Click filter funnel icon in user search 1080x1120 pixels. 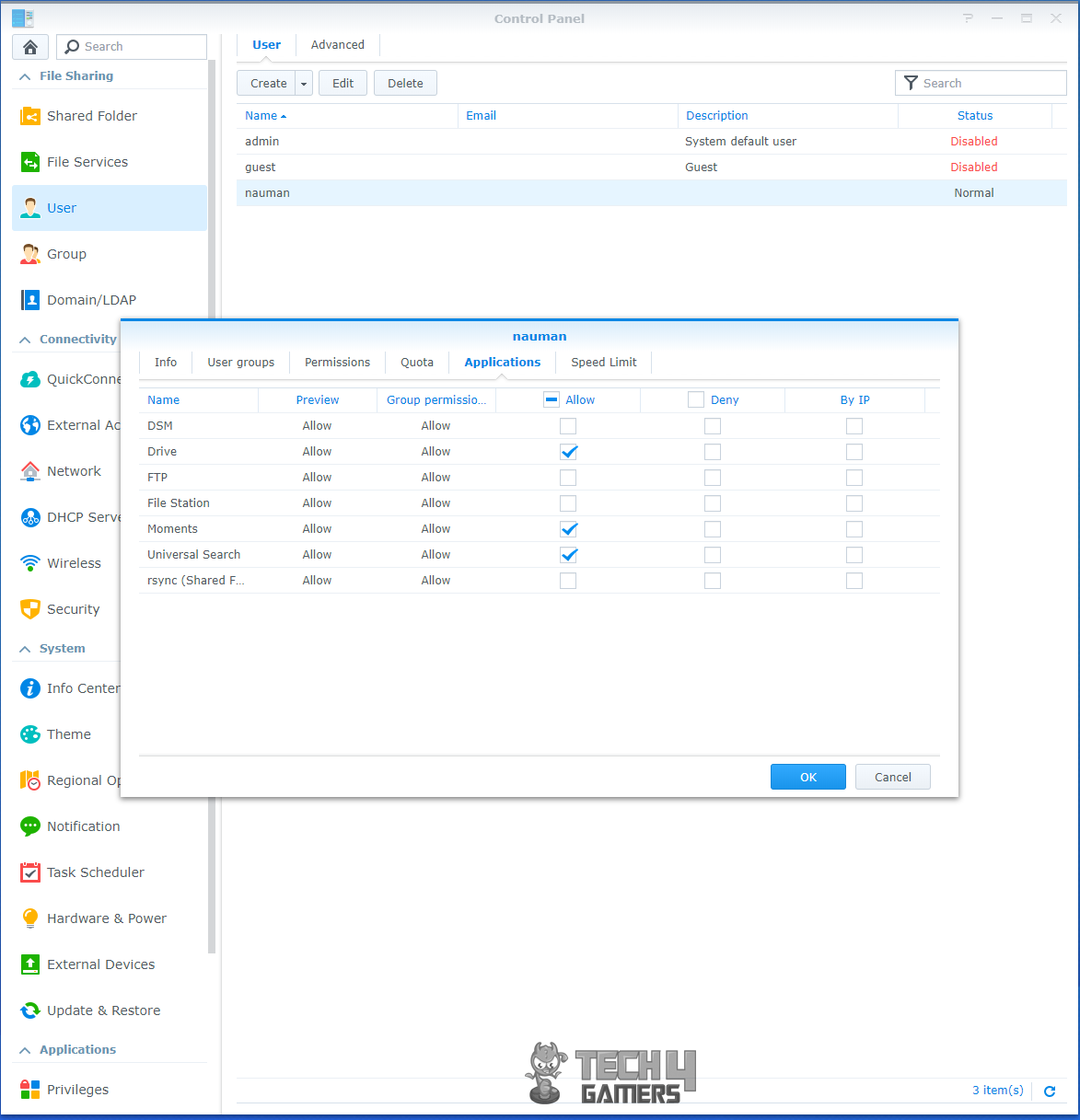click(x=911, y=83)
